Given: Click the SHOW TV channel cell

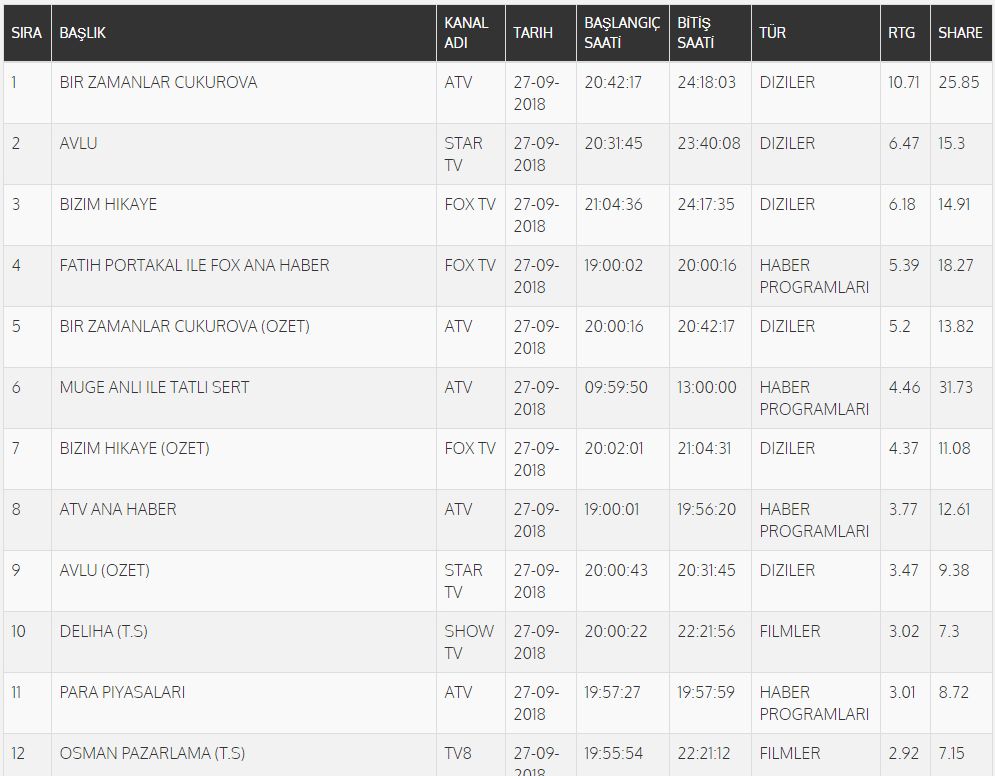Looking at the screenshot, I should tap(469, 642).
